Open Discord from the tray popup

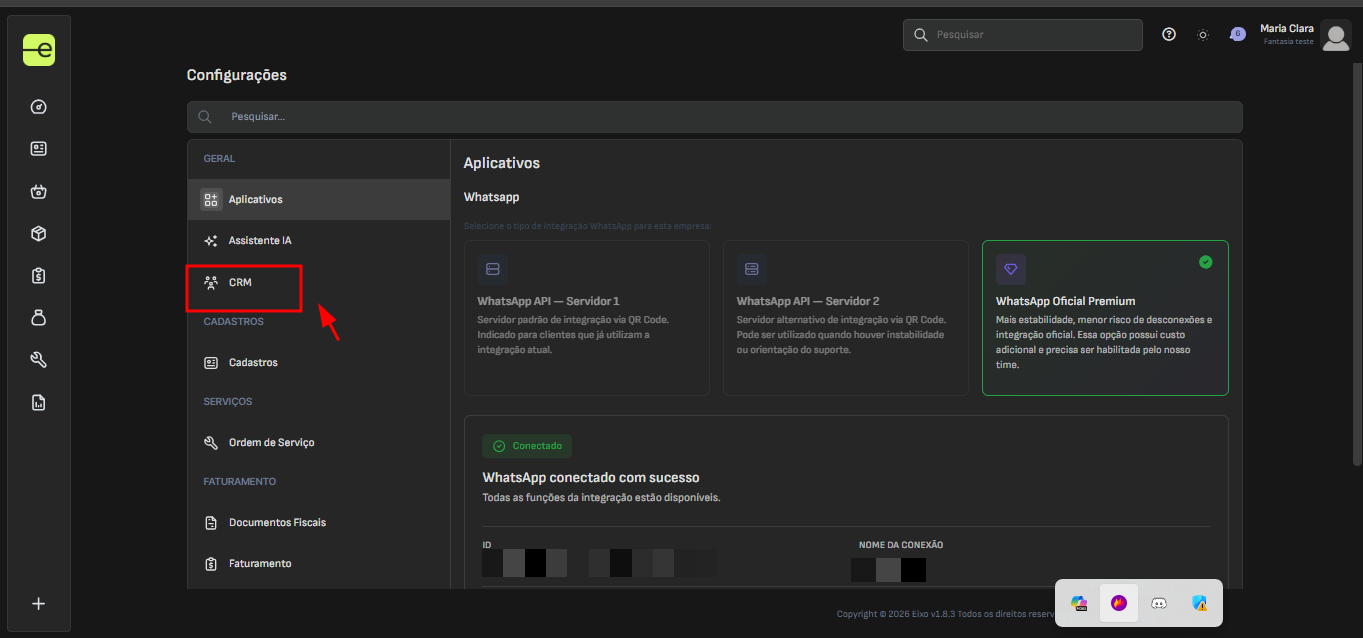(1159, 603)
